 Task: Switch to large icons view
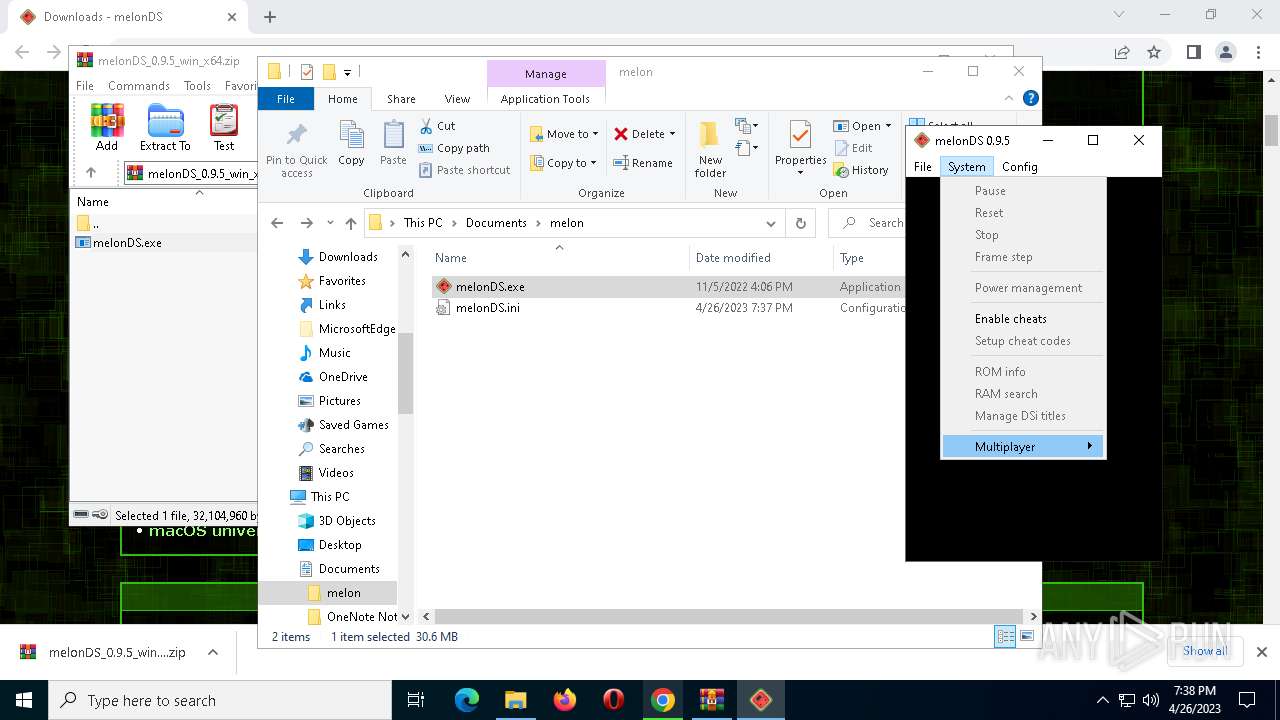coord(1026,637)
